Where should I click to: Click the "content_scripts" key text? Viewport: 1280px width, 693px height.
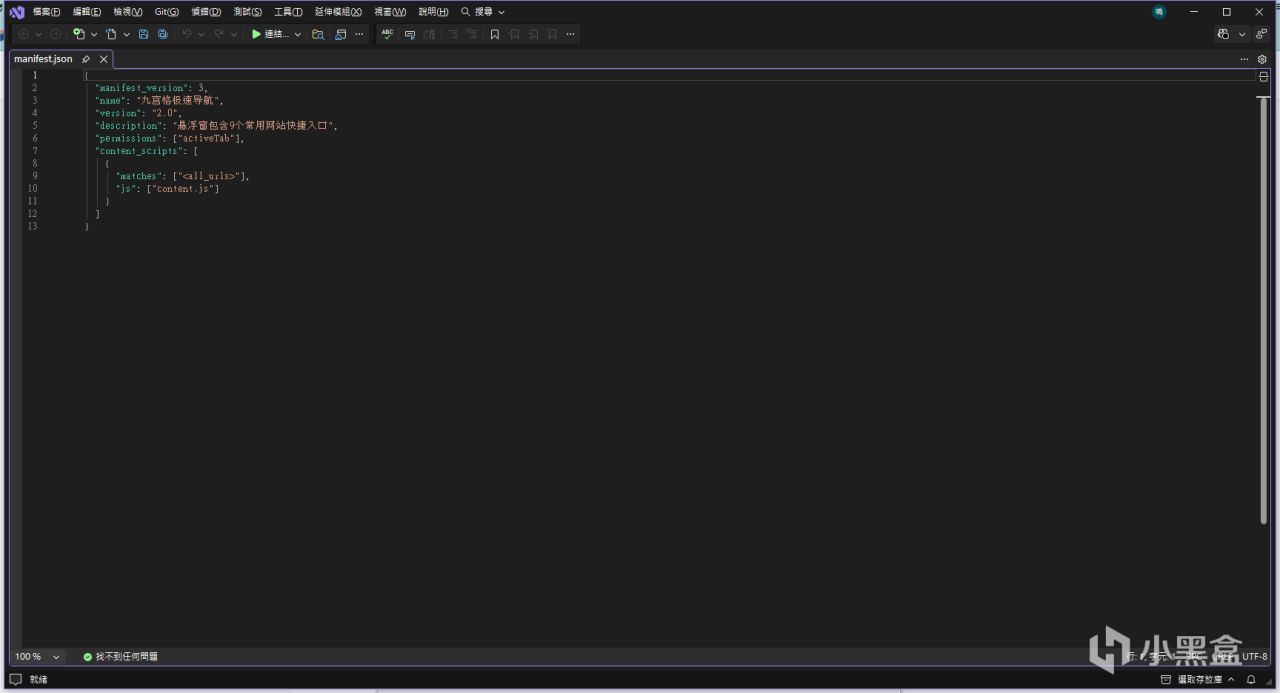click(140, 151)
